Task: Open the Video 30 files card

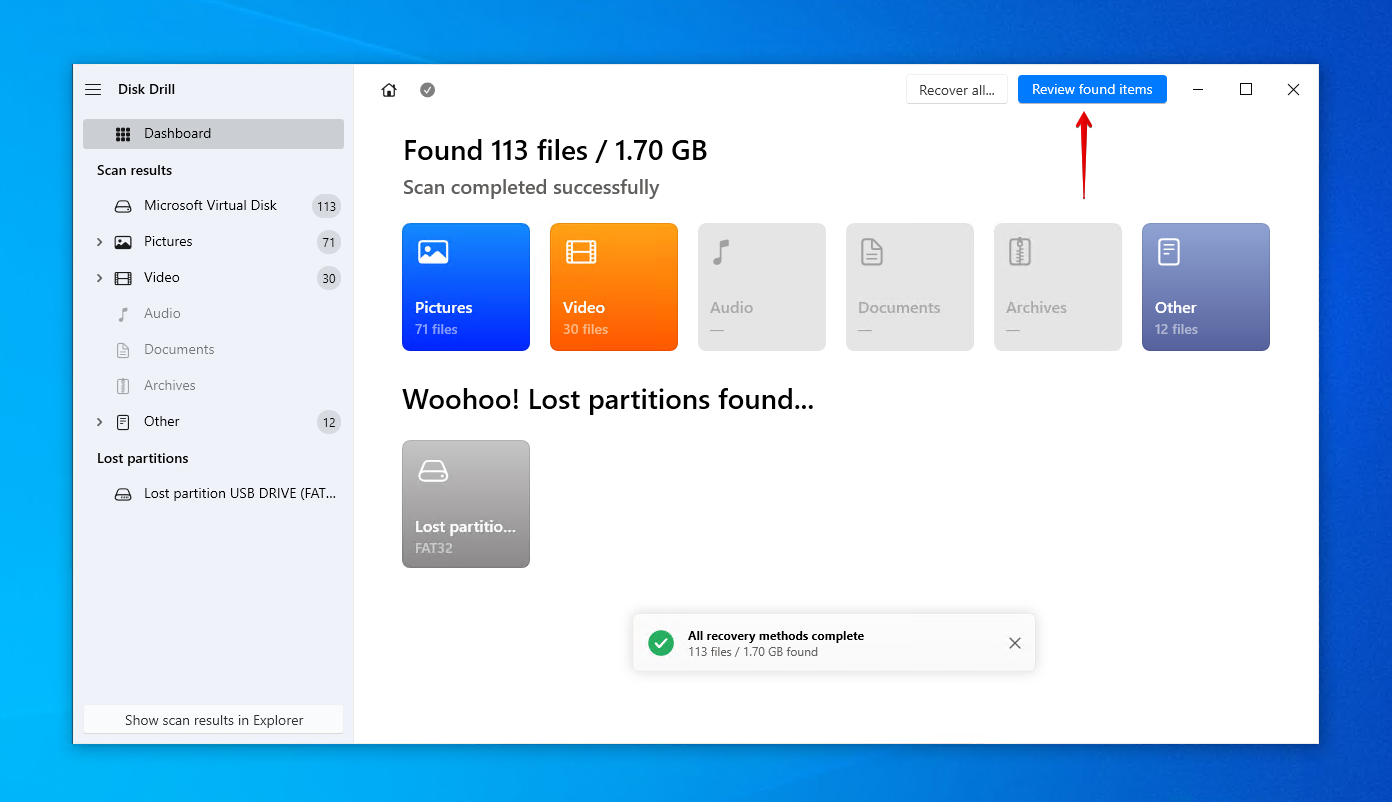Action: (x=614, y=287)
